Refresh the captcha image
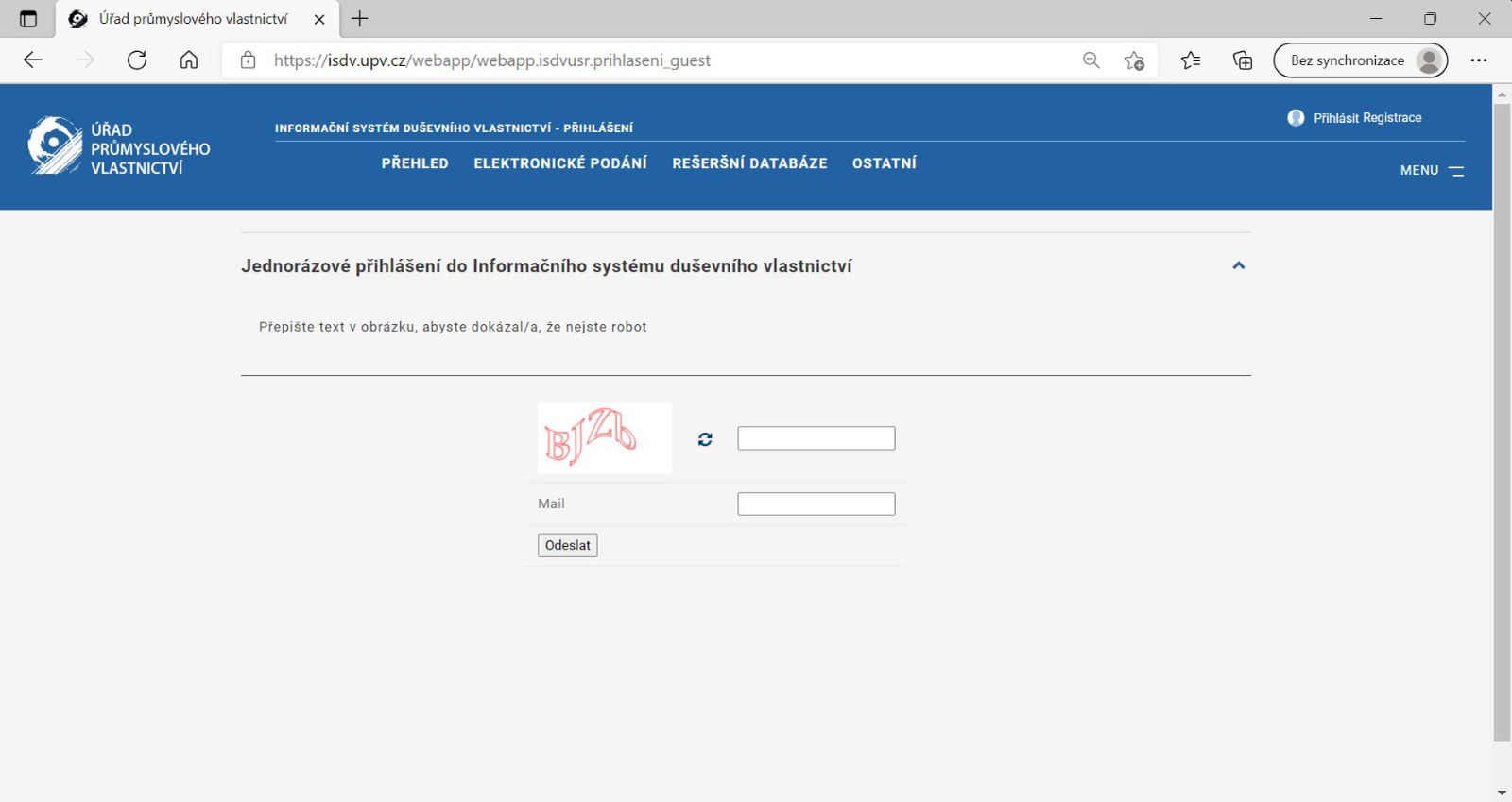 (x=705, y=439)
